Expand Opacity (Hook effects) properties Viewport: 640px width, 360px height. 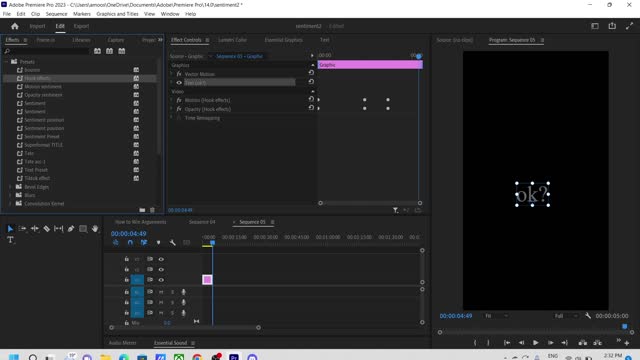(x=172, y=109)
